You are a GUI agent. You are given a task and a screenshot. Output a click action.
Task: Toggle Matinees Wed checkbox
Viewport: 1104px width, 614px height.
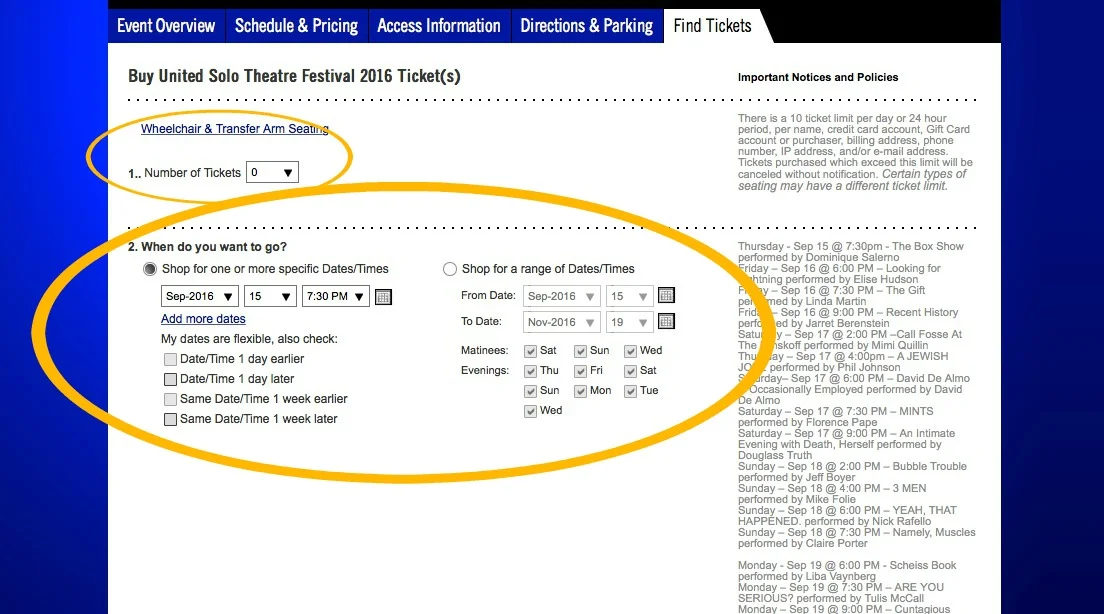pyautogui.click(x=631, y=351)
